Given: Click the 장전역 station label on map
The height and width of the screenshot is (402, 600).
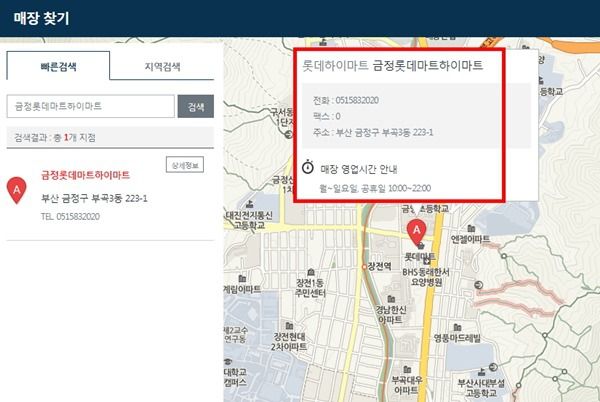Looking at the screenshot, I should [379, 266].
